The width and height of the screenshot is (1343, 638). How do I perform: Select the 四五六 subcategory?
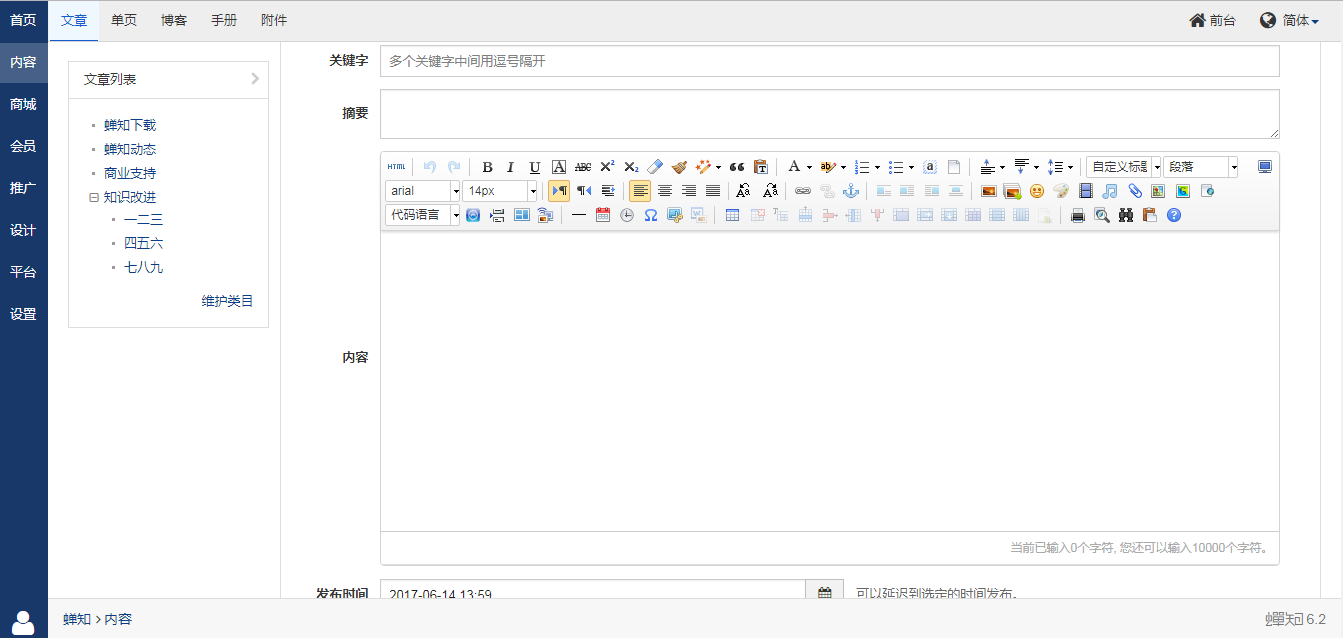(143, 243)
